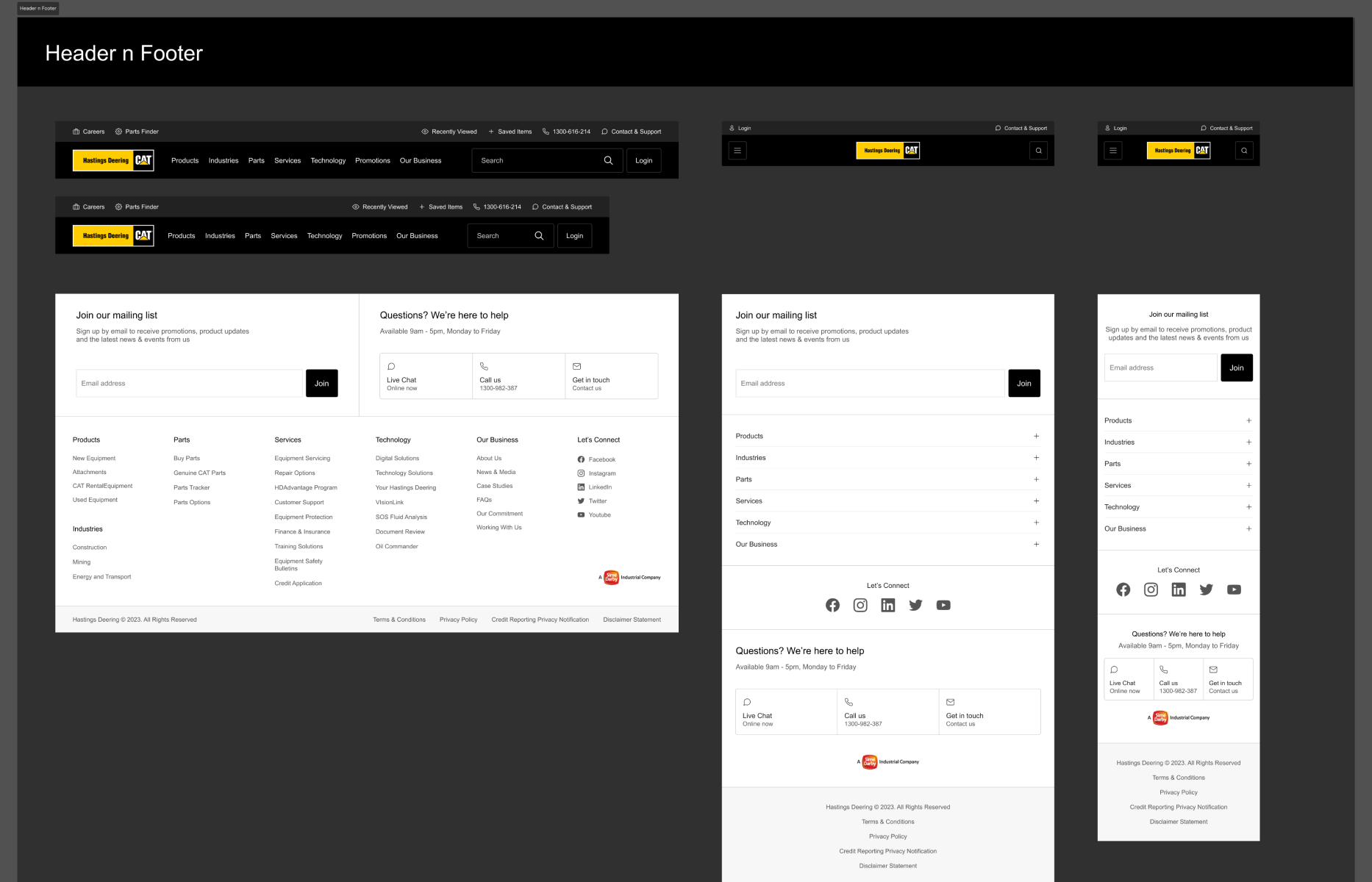Expand Technology accordion in narrowest mobile footer

pos(1248,507)
